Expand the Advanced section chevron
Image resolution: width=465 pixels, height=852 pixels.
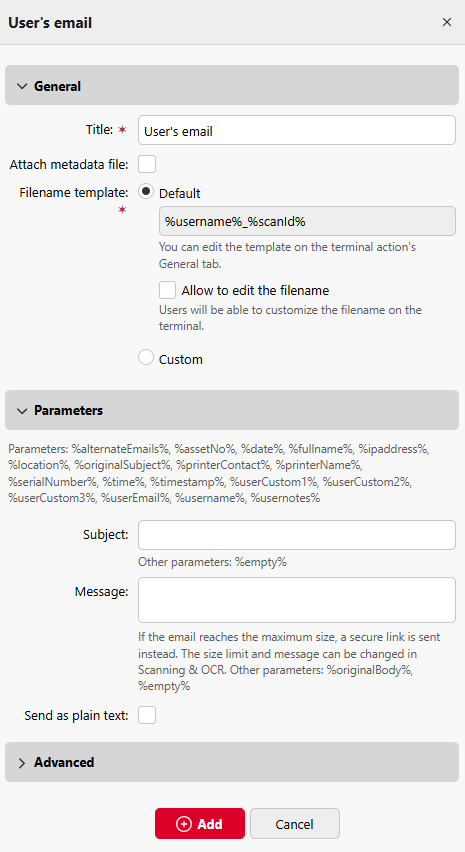pyautogui.click(x=22, y=763)
